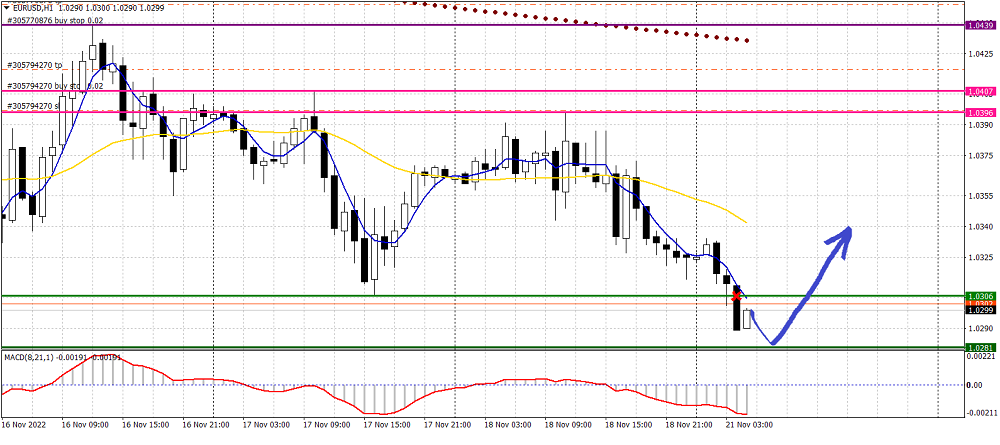Click the purple 1.0439 price tag
Viewport: 1000px width, 445px height.
click(981, 25)
